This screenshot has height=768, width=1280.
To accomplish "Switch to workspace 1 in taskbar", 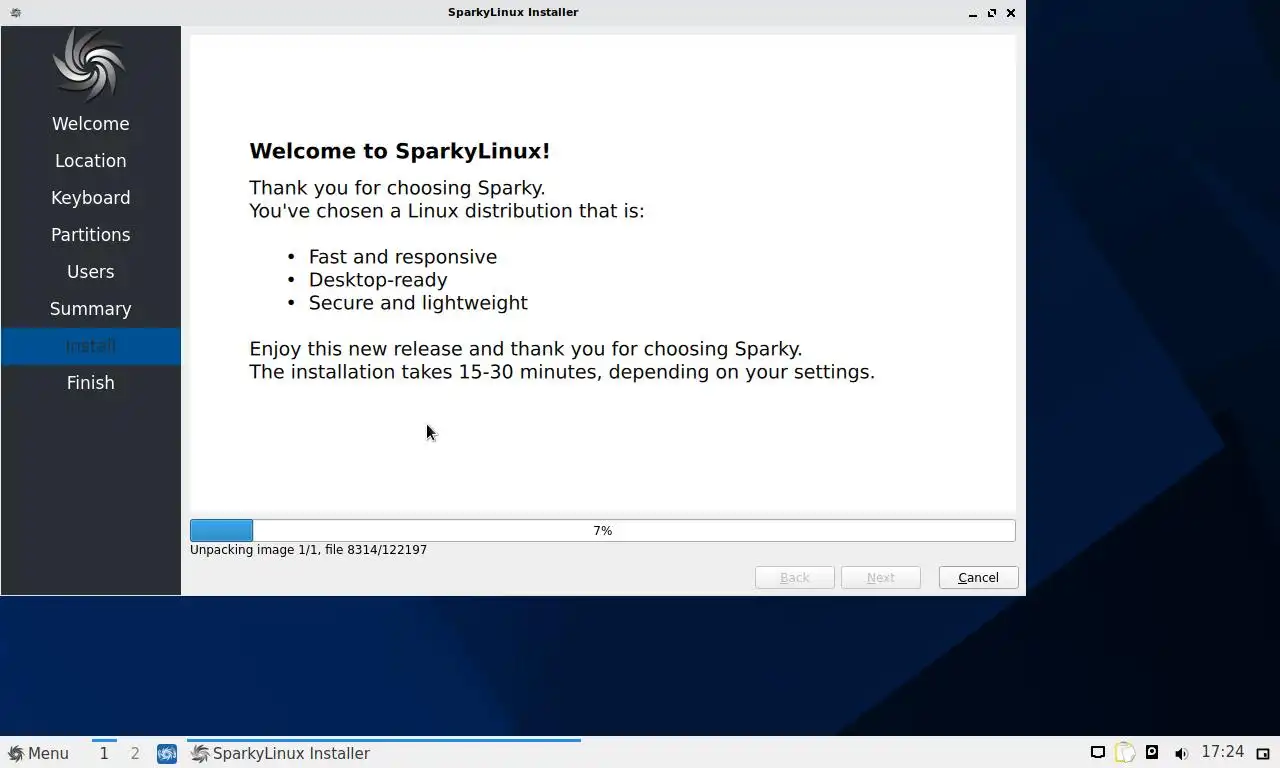I will [x=104, y=753].
